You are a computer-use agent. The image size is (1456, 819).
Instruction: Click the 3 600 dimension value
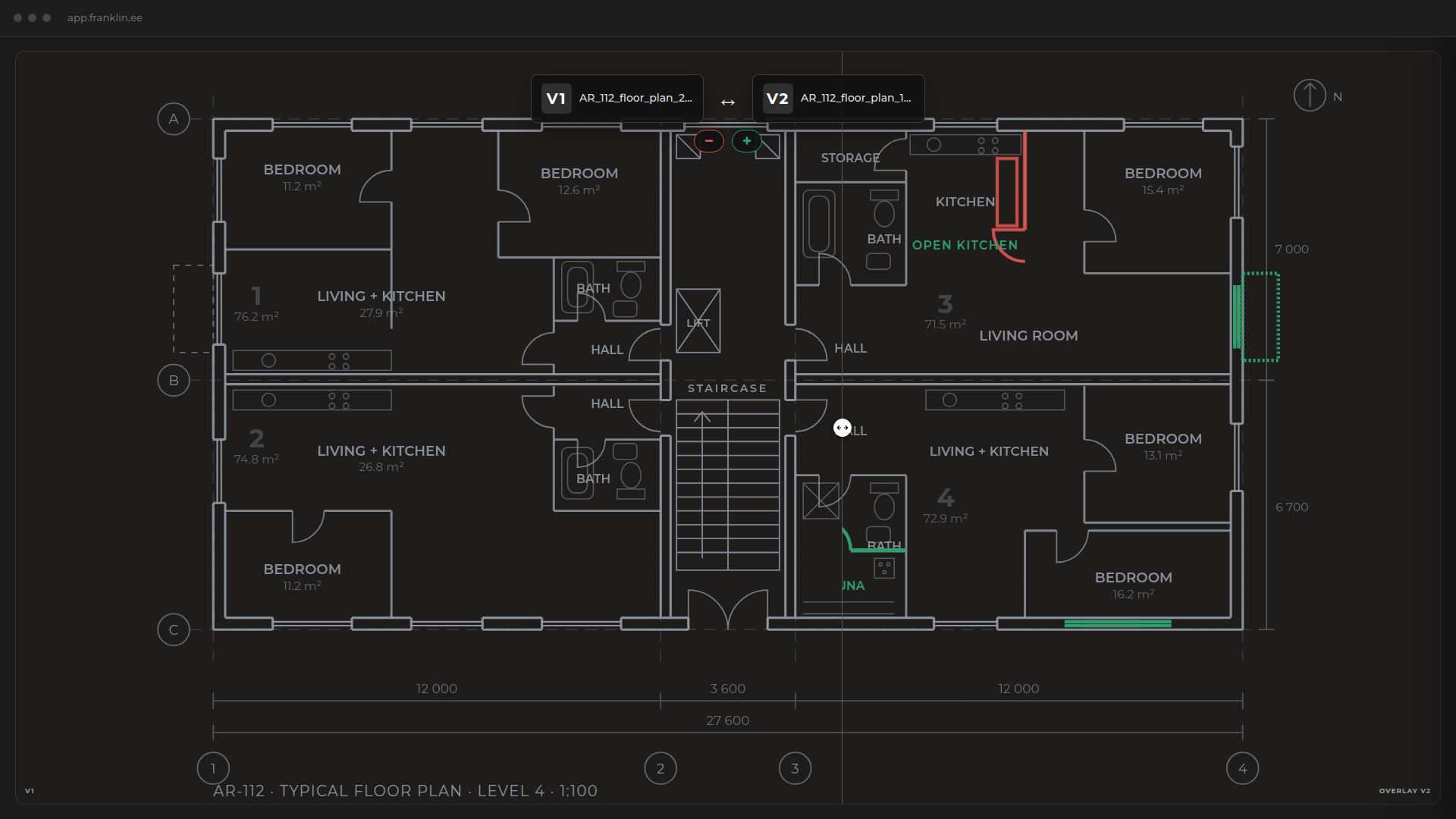point(727,689)
